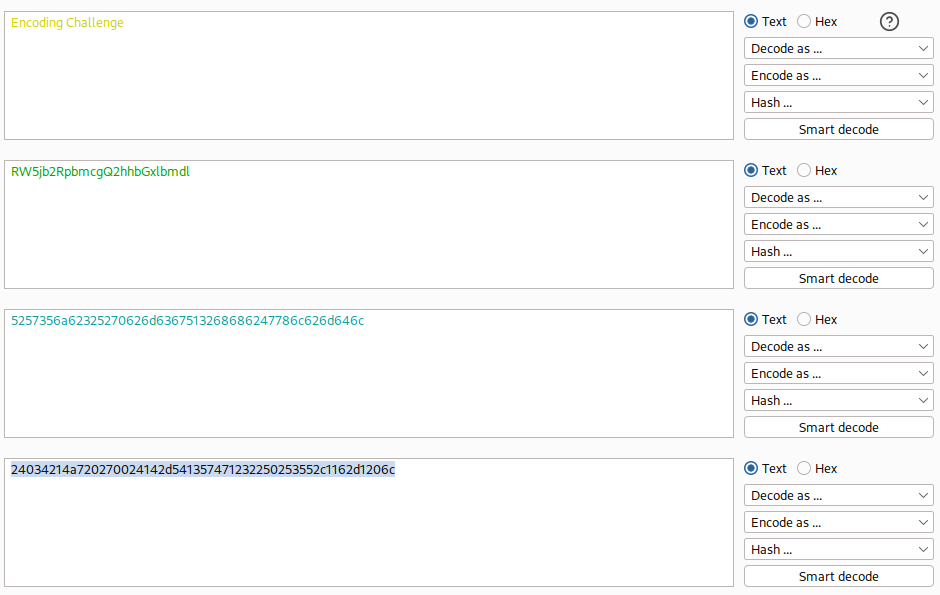
Task: Open 'Encode as ...' dropdown in the '24034214a' panel
Action: point(839,522)
